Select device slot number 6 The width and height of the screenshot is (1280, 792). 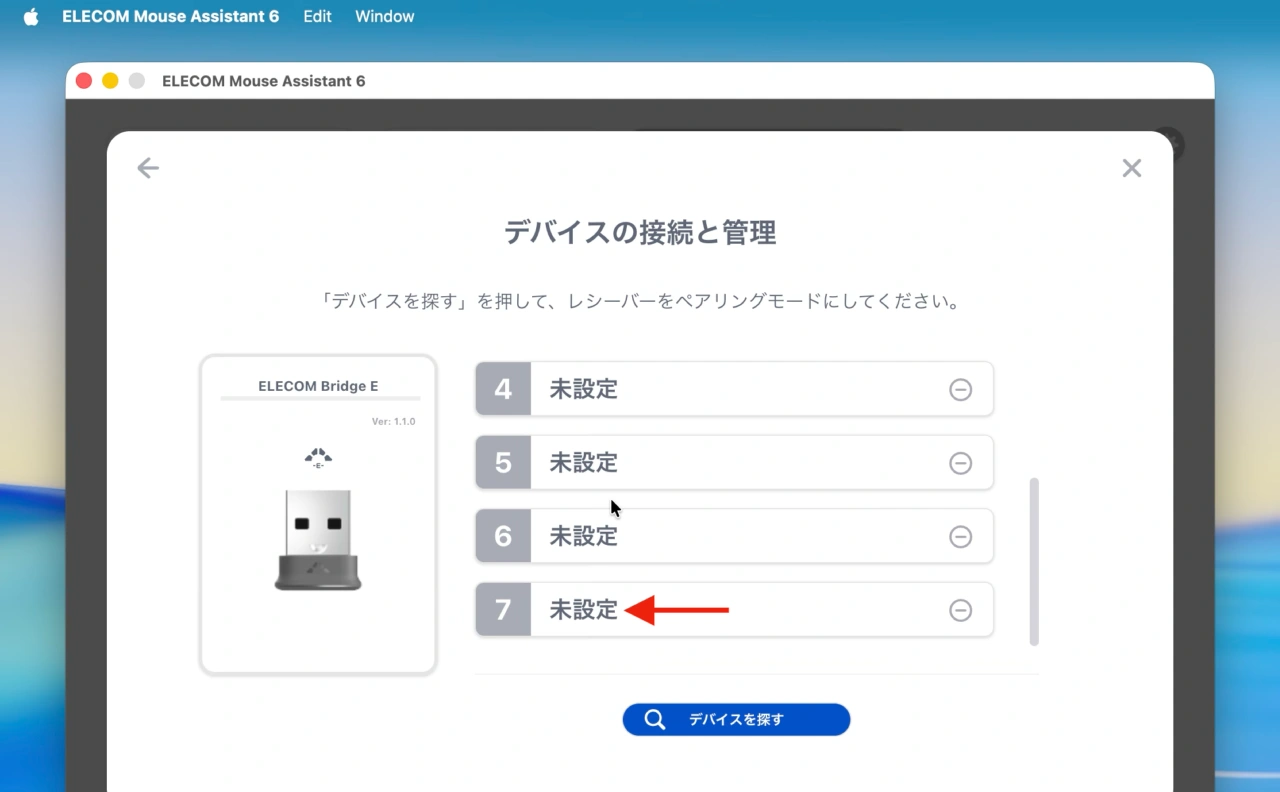(734, 537)
